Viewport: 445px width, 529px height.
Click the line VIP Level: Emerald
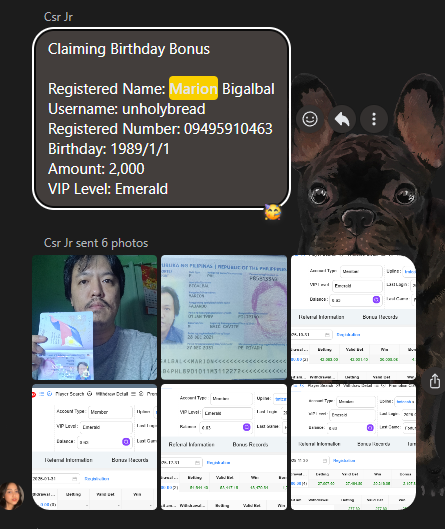108,189
